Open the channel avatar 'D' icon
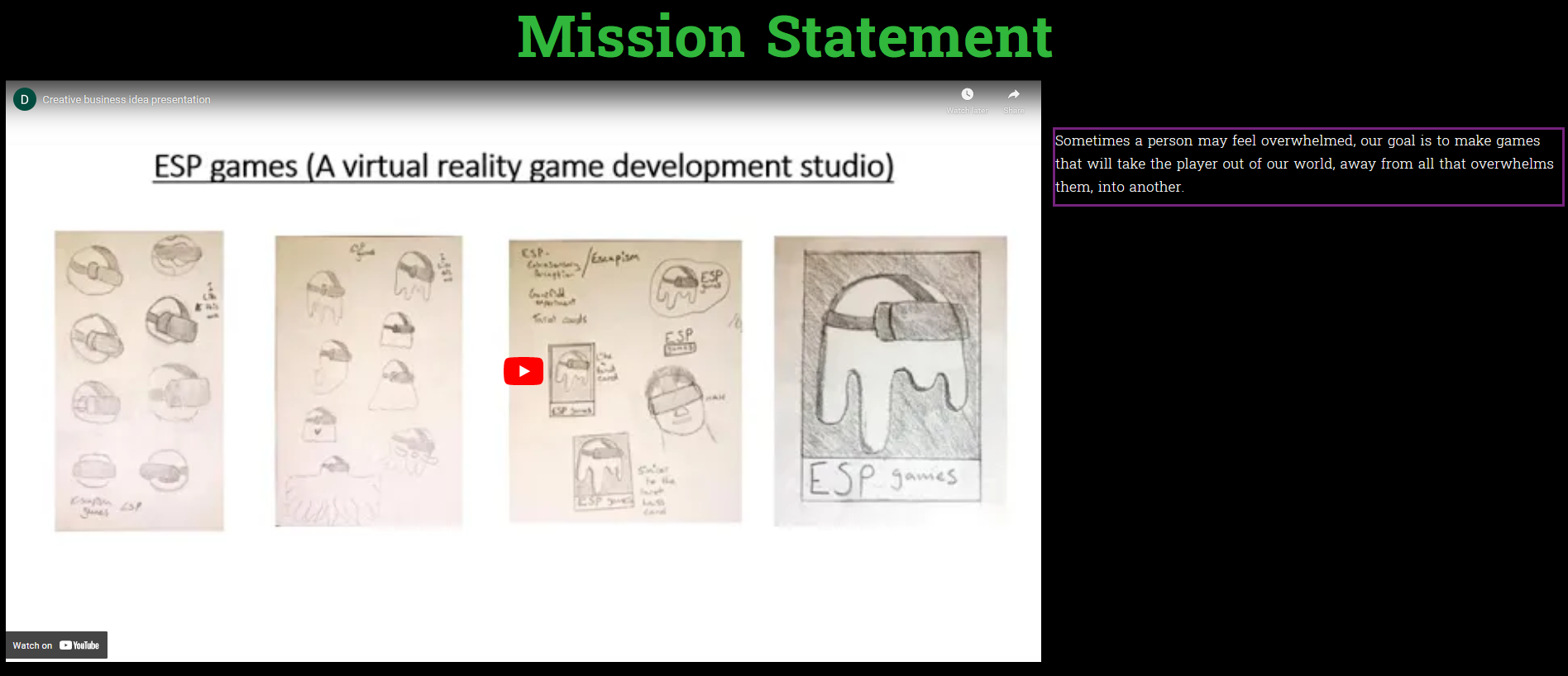 (25, 99)
